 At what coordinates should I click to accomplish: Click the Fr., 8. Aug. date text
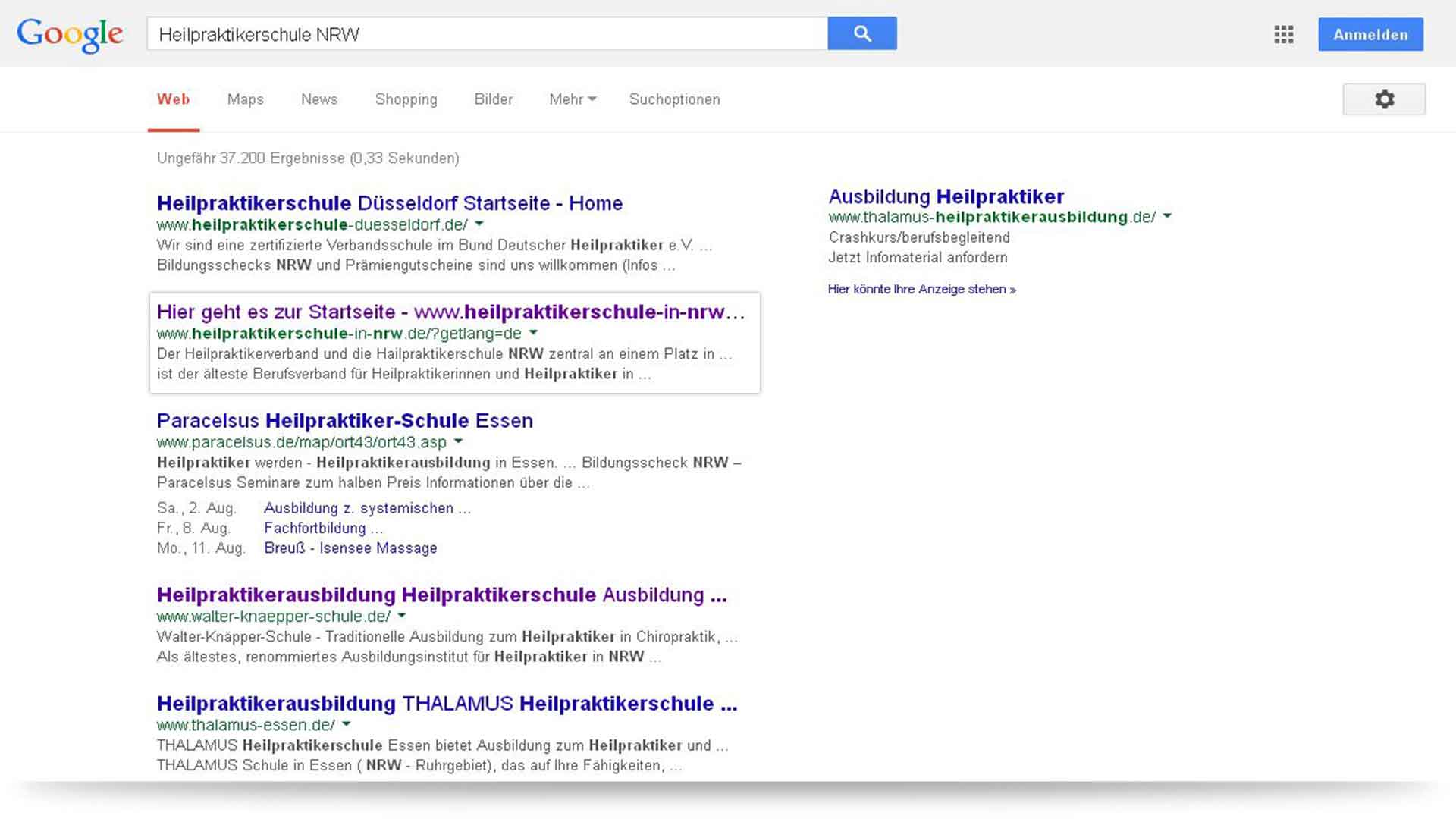click(x=193, y=528)
